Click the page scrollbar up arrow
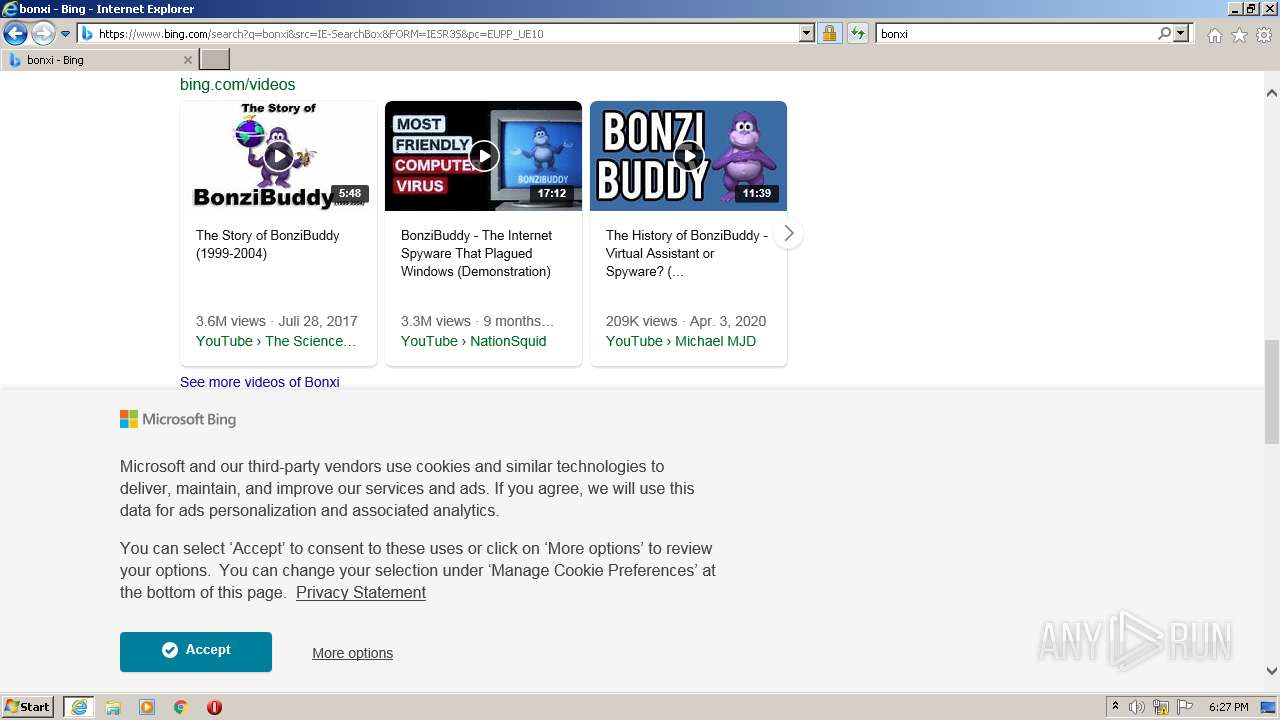 (x=1272, y=93)
